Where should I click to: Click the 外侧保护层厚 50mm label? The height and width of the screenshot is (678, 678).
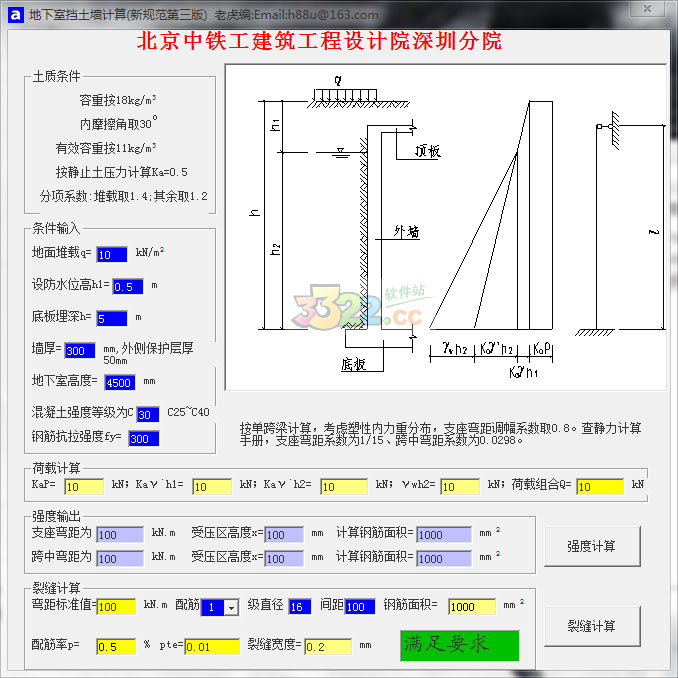(148, 353)
